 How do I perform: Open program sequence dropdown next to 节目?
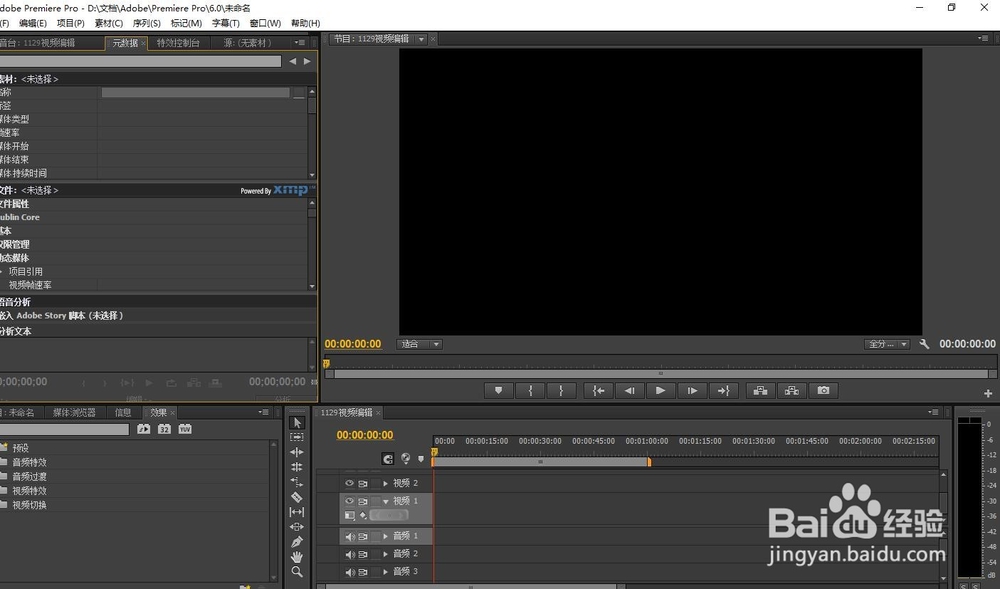421,40
